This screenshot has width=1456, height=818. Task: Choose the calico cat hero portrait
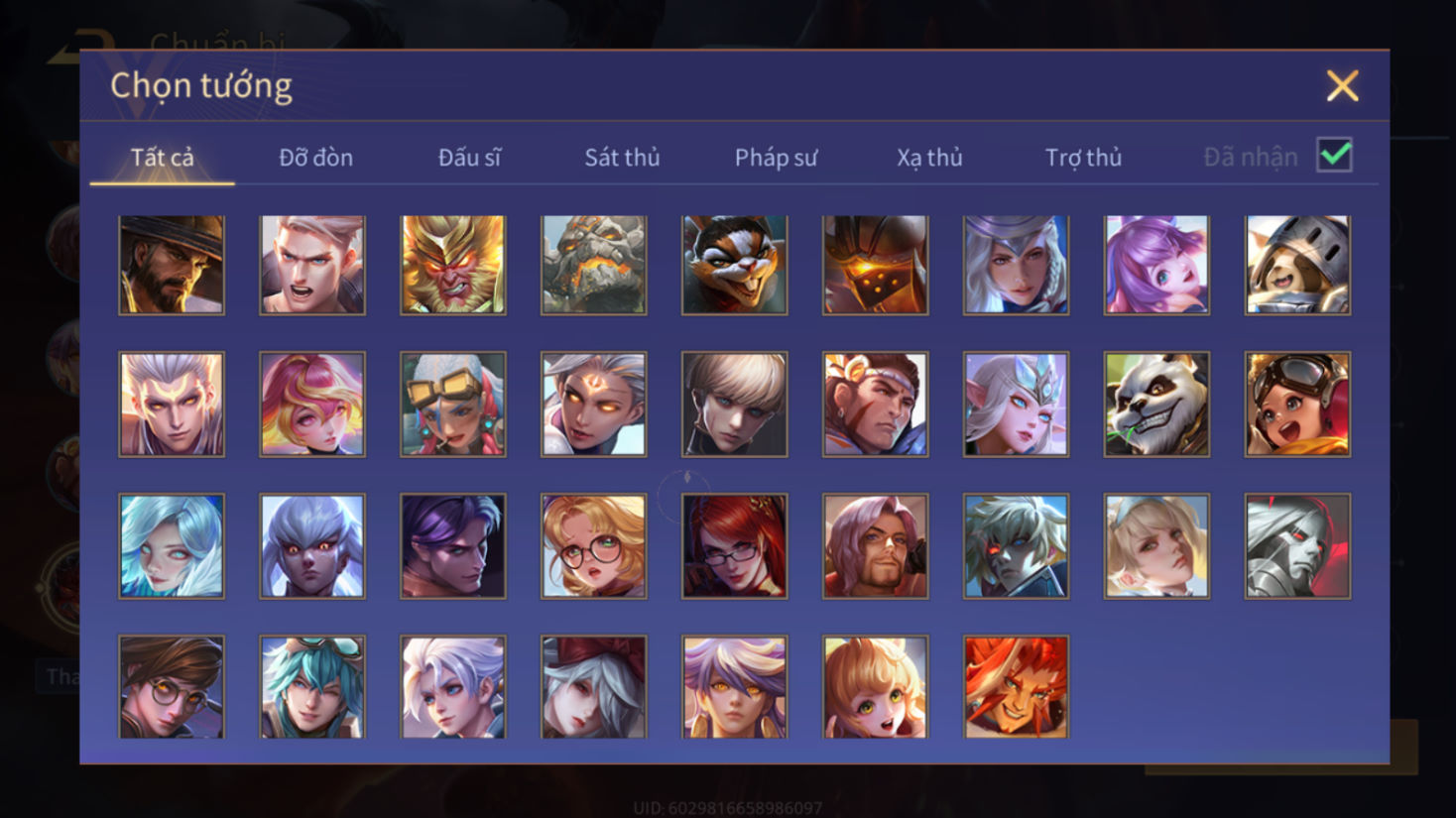tap(735, 265)
